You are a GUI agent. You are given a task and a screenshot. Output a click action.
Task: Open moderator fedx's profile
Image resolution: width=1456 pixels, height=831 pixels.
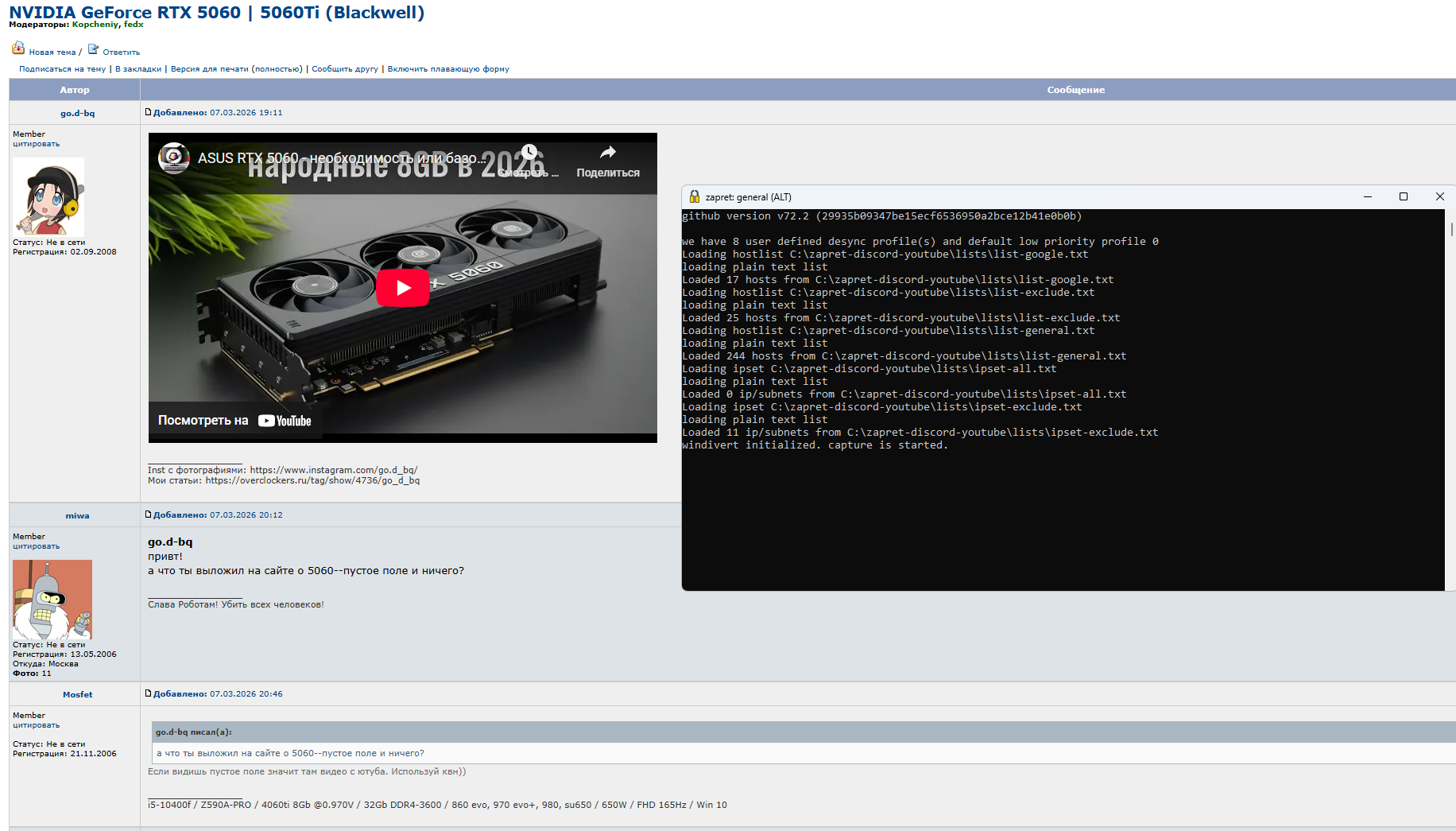pos(134,25)
